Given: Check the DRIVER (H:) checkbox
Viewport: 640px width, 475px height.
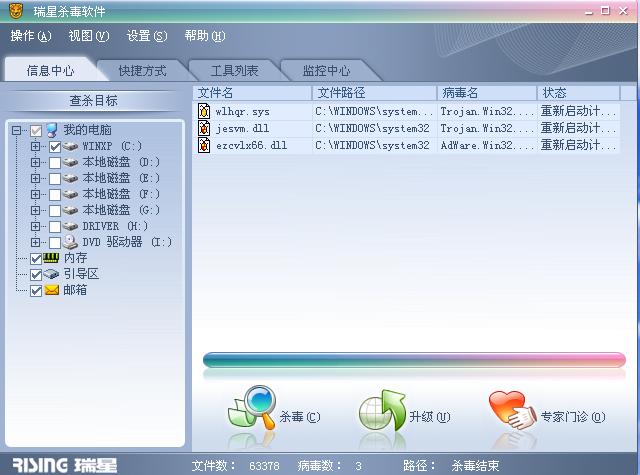Looking at the screenshot, I should point(55,226).
